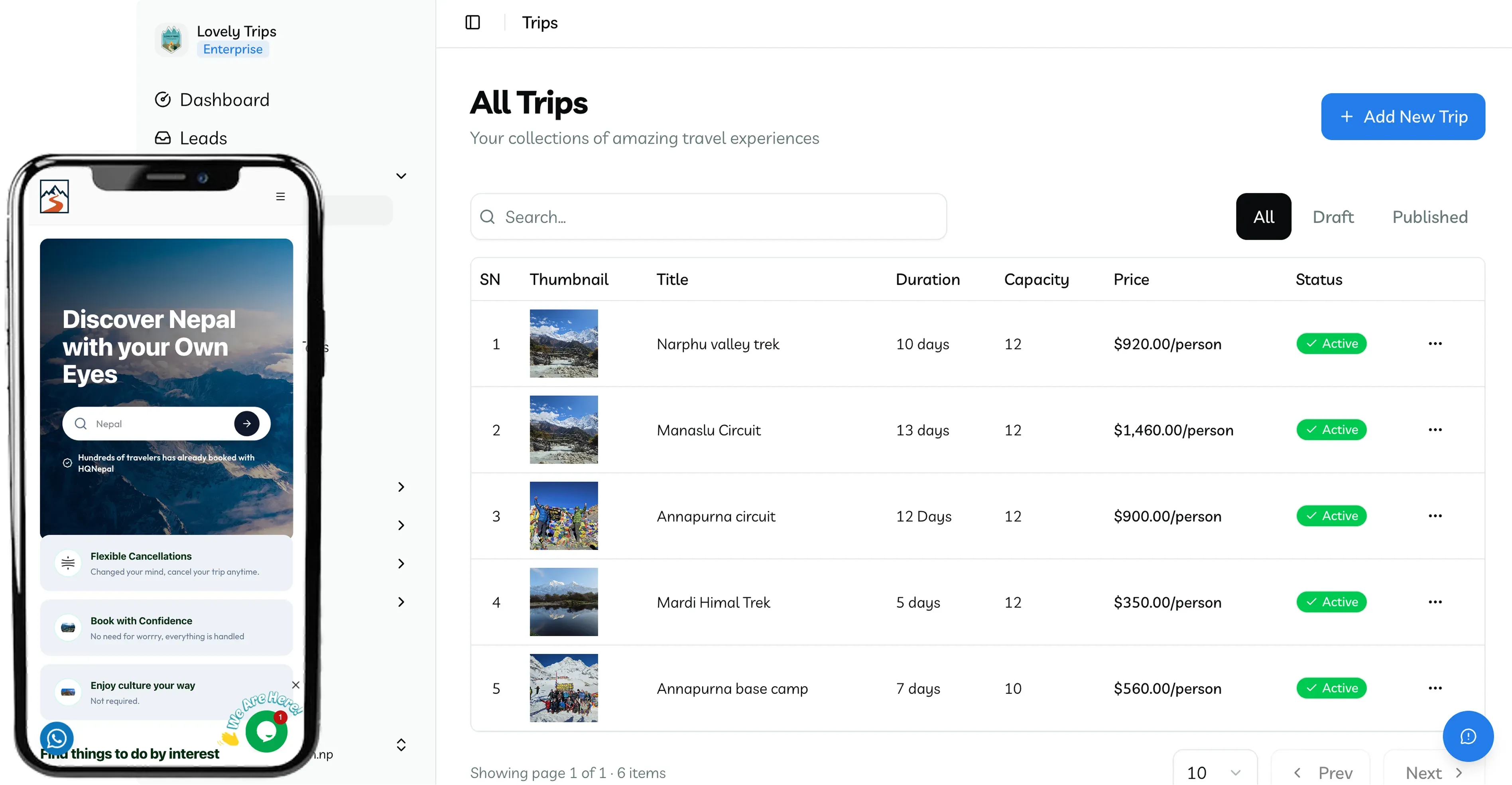Click the HQNepal mountain logo in phone
Screen dimensions: 1512x785
[x=55, y=196]
